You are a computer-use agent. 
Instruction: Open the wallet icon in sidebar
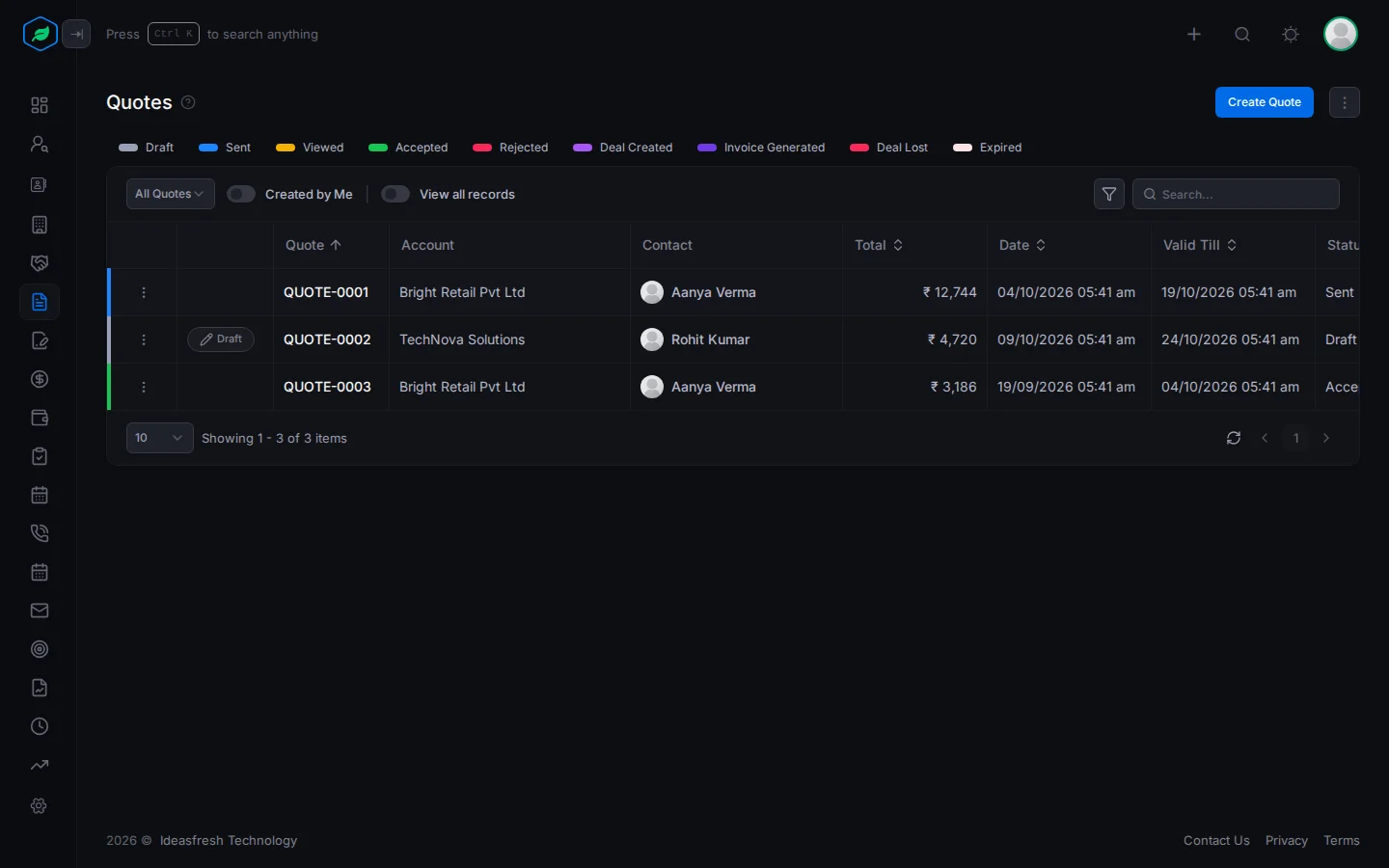[x=40, y=418]
